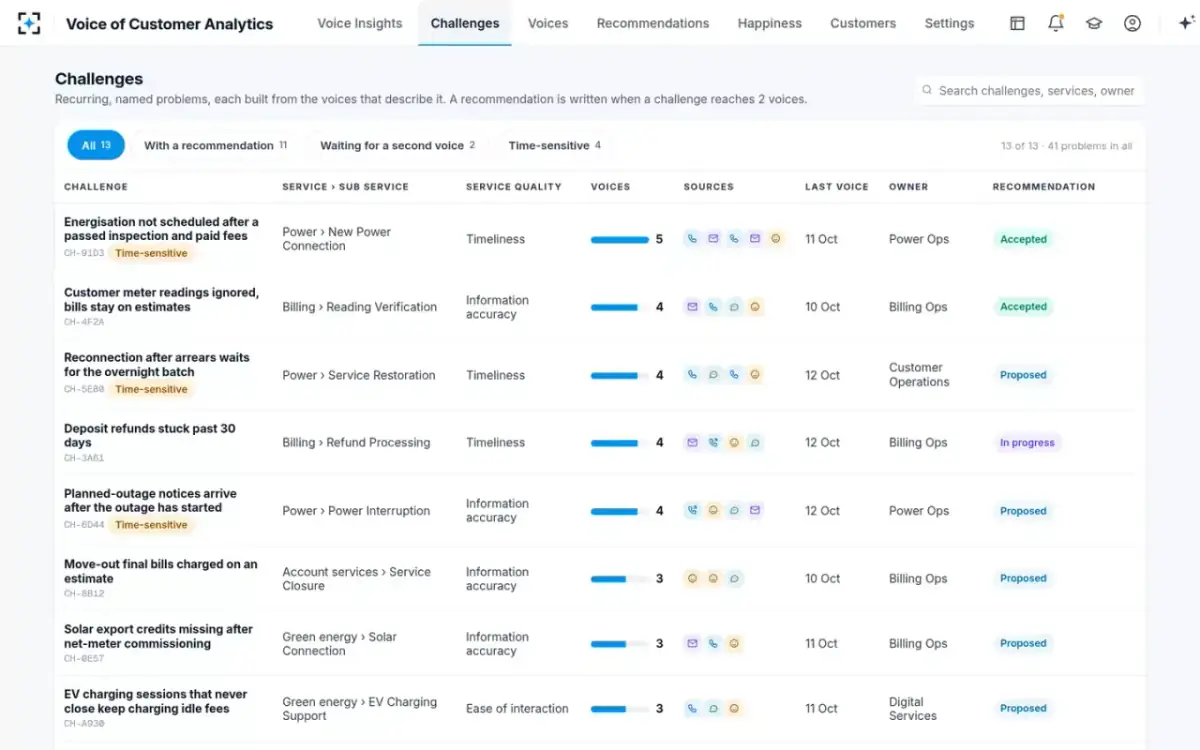Open challenge Planned-outage notices arrive late
This screenshot has width=1200, height=750.
pos(150,501)
